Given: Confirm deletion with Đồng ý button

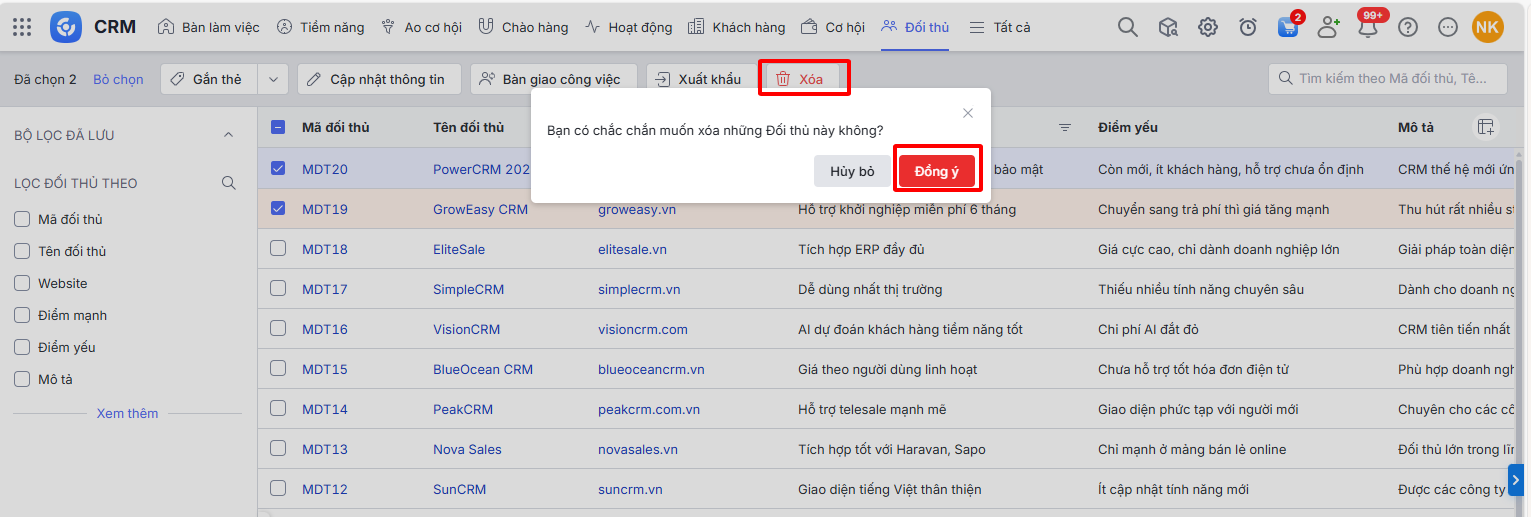Looking at the screenshot, I should tap(936, 171).
